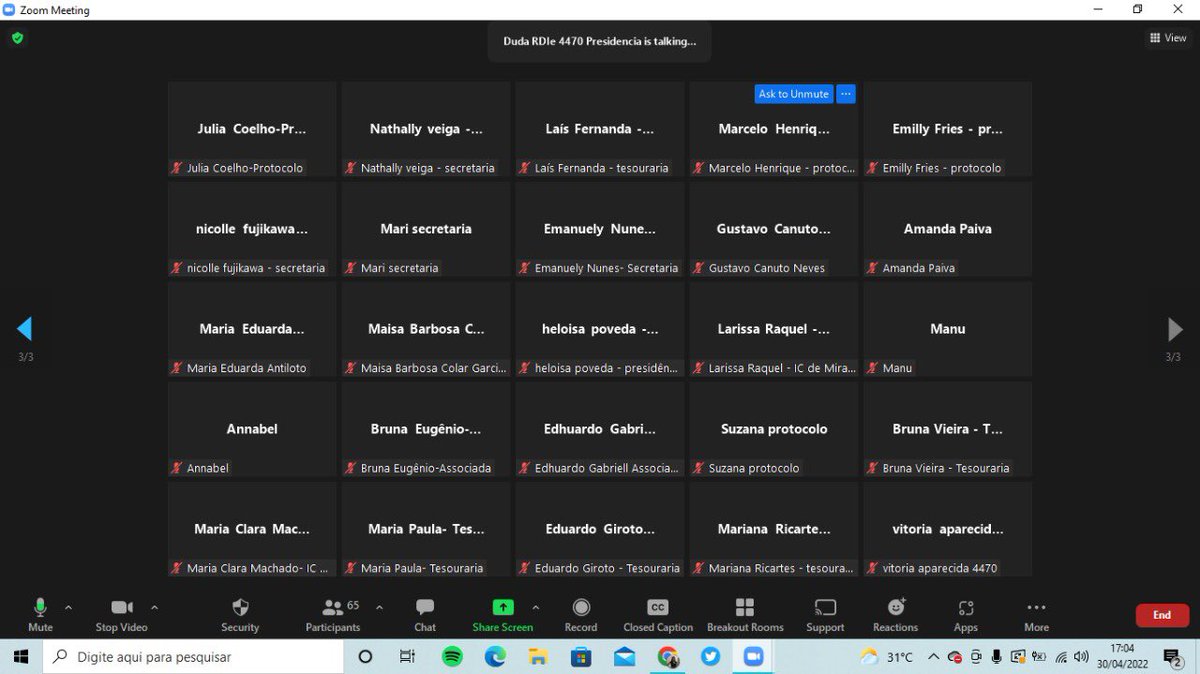Select the Annabel participant tile

(252, 429)
